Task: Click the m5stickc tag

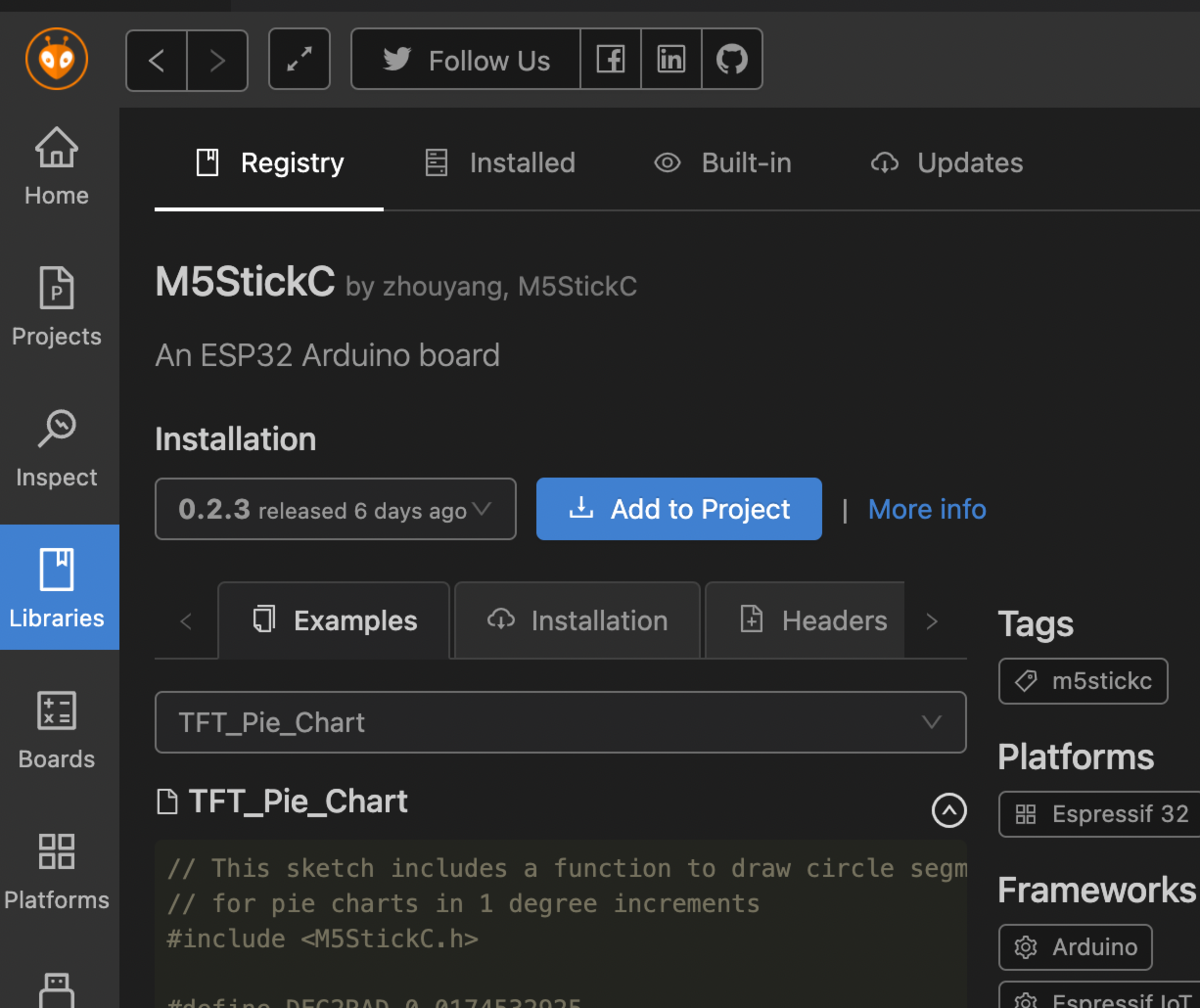Action: click(1083, 682)
